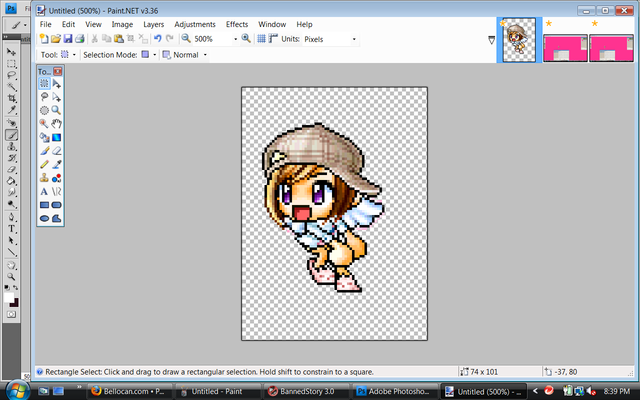The height and width of the screenshot is (400, 640).
Task: Open the Layers menu
Action: click(153, 24)
